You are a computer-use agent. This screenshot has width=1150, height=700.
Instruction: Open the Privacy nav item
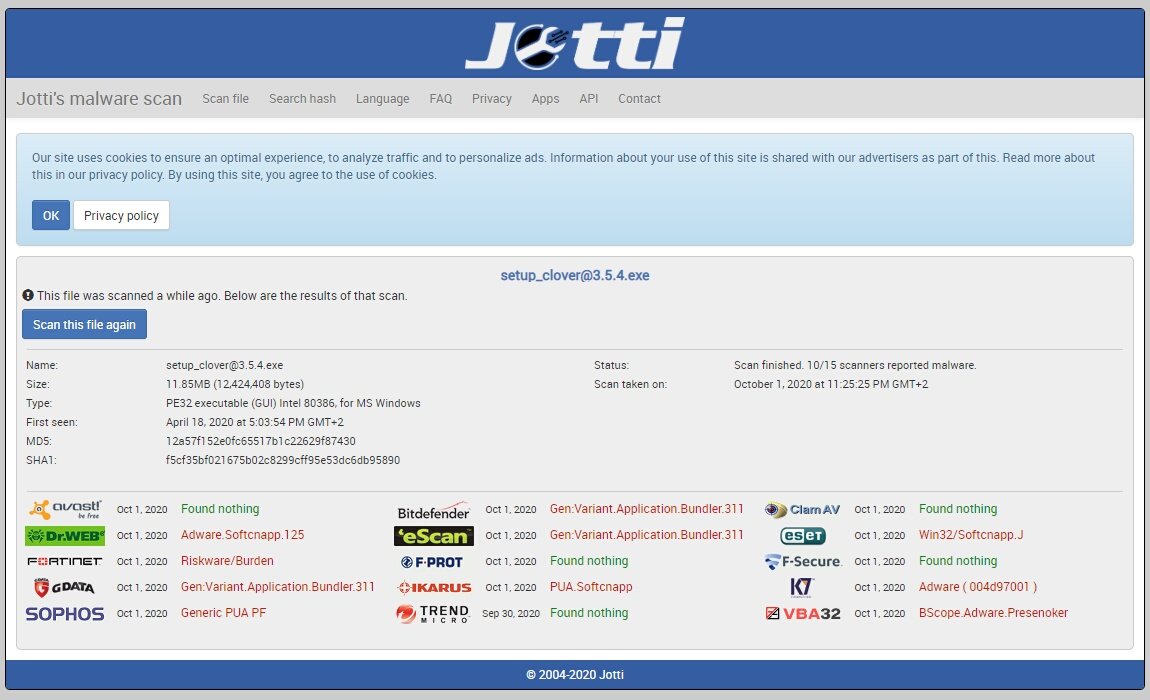(491, 98)
